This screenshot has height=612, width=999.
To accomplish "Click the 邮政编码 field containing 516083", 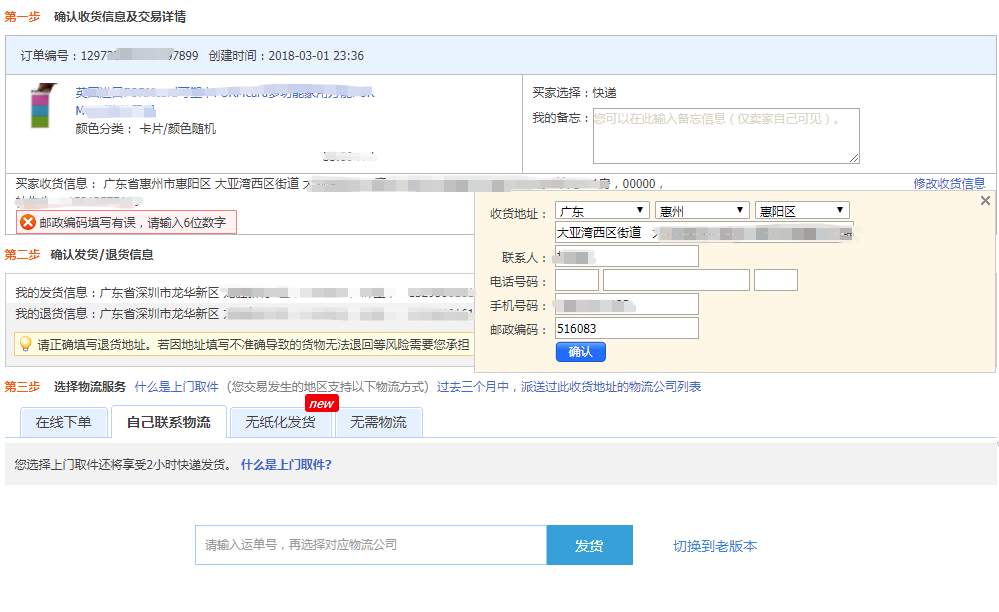I will pos(626,328).
